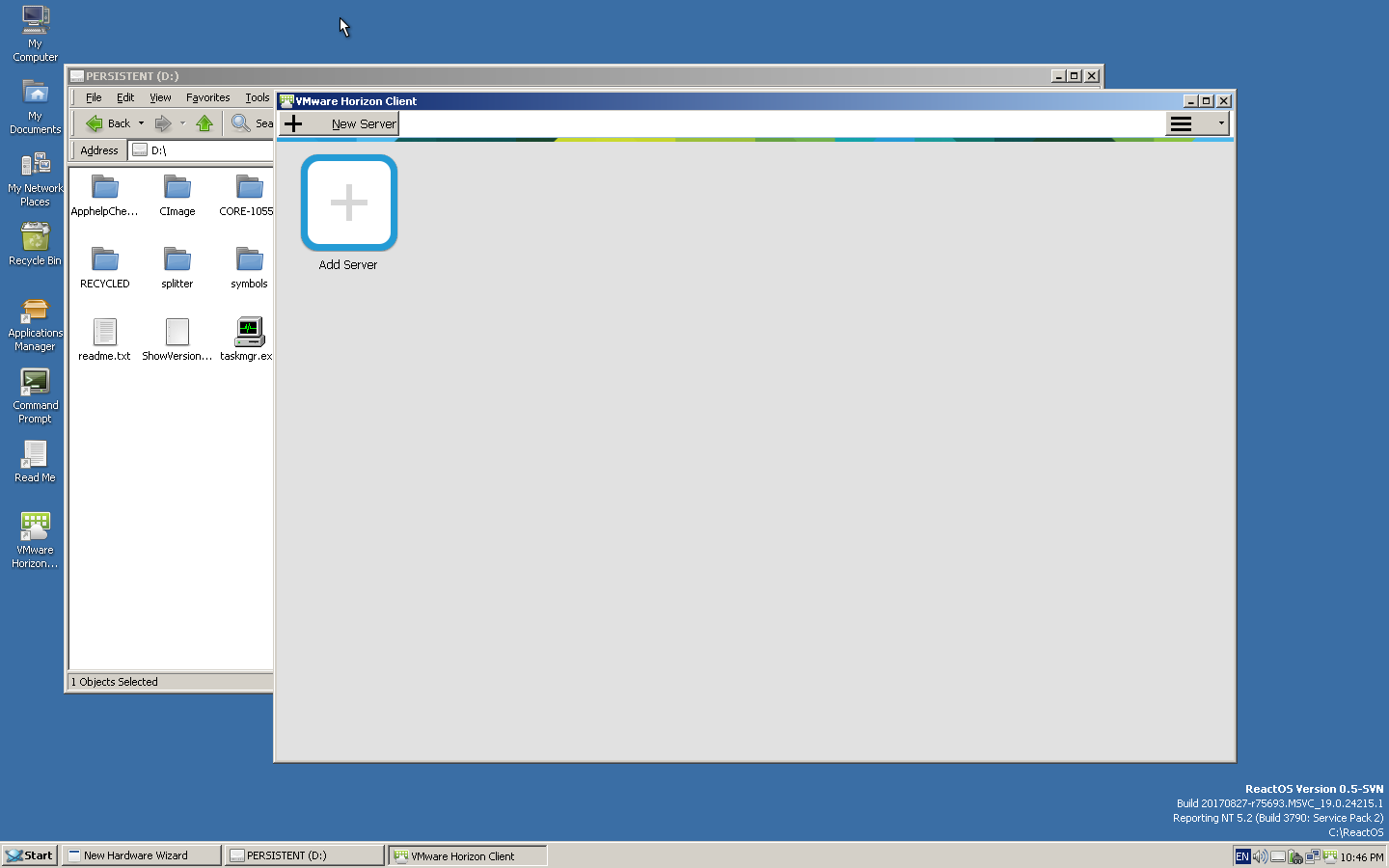Click VMware Horizon Client taskbar button
Image resolution: width=1389 pixels, height=868 pixels.
click(468, 855)
